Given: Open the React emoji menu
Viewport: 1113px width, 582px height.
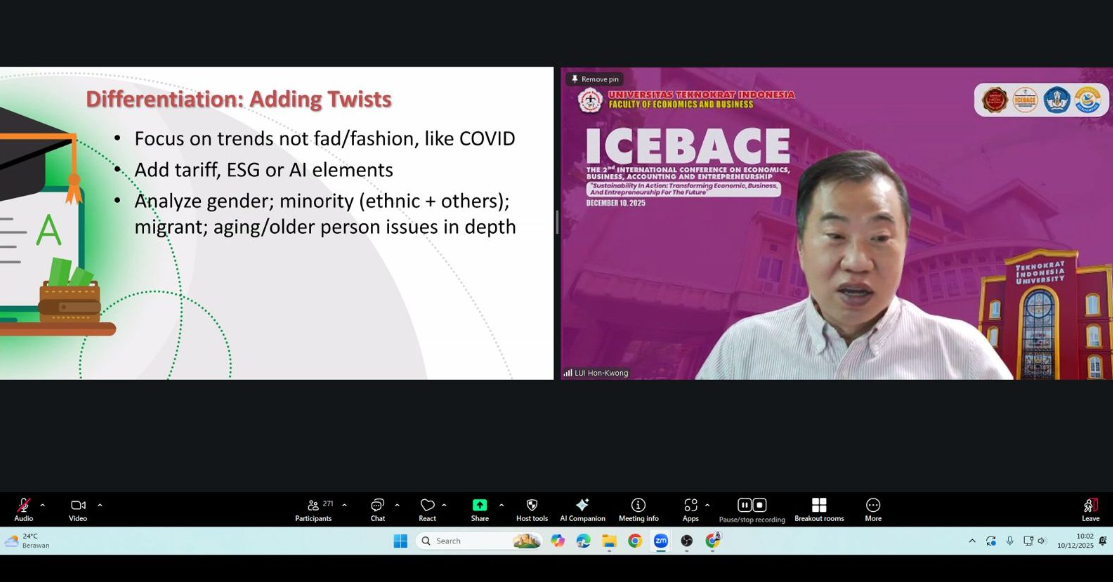Looking at the screenshot, I should tap(427, 506).
